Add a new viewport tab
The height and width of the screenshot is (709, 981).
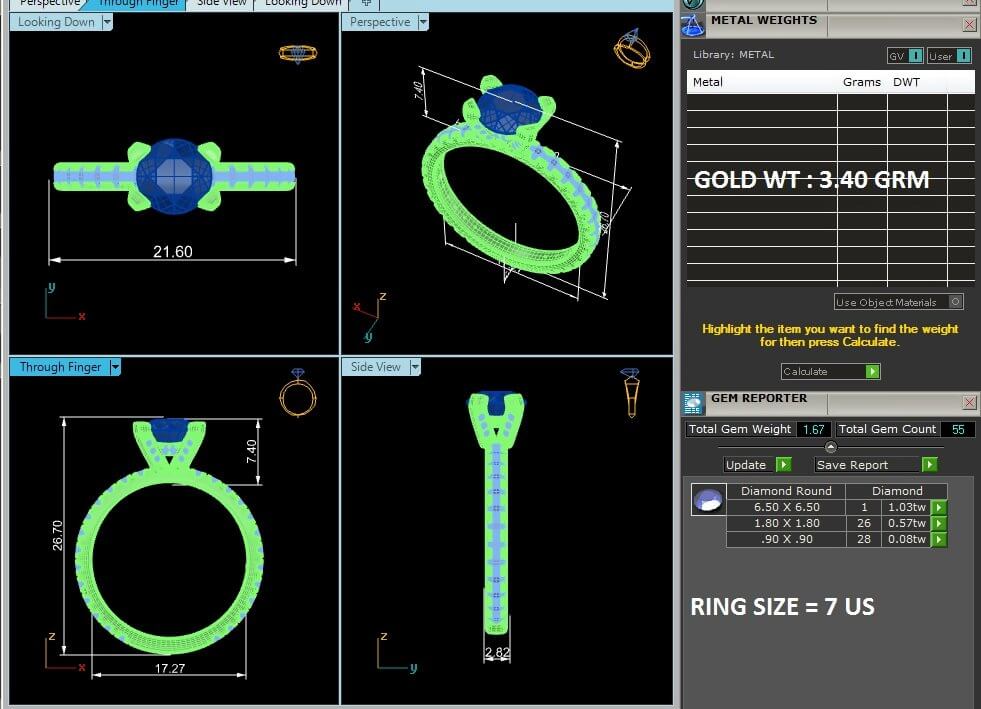tap(366, 3)
